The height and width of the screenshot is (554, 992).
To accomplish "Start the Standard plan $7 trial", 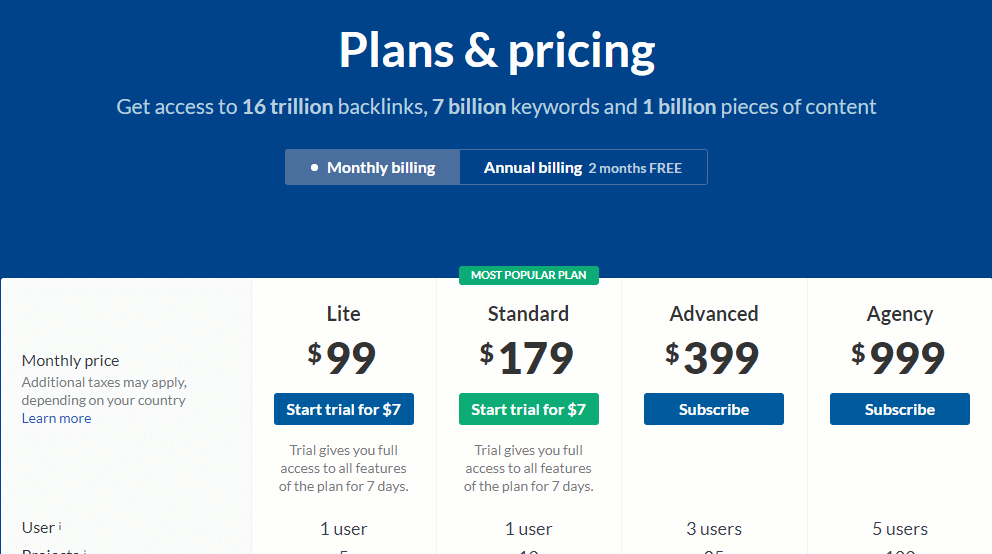I will (x=529, y=409).
